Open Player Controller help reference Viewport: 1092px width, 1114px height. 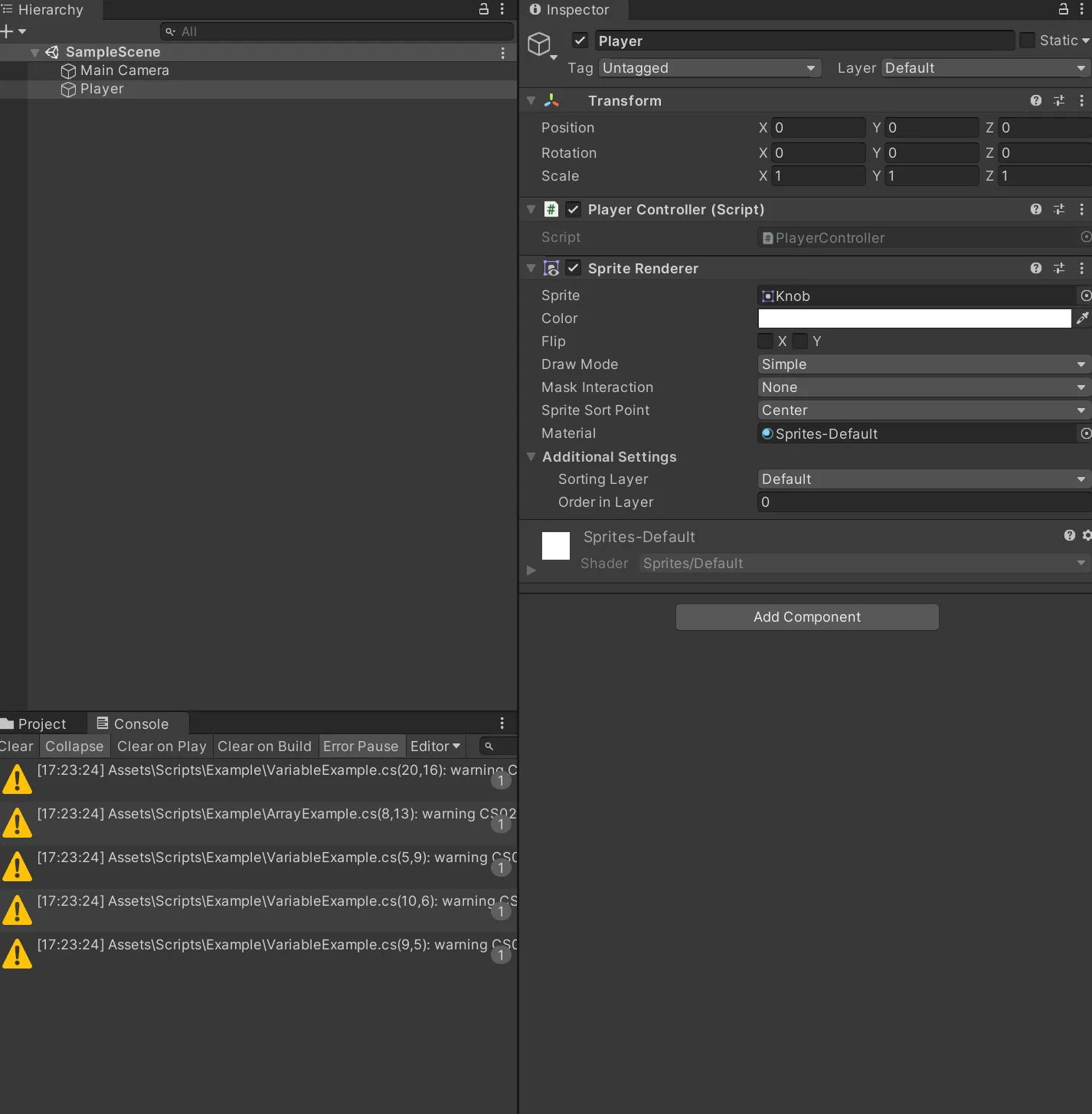tap(1036, 209)
